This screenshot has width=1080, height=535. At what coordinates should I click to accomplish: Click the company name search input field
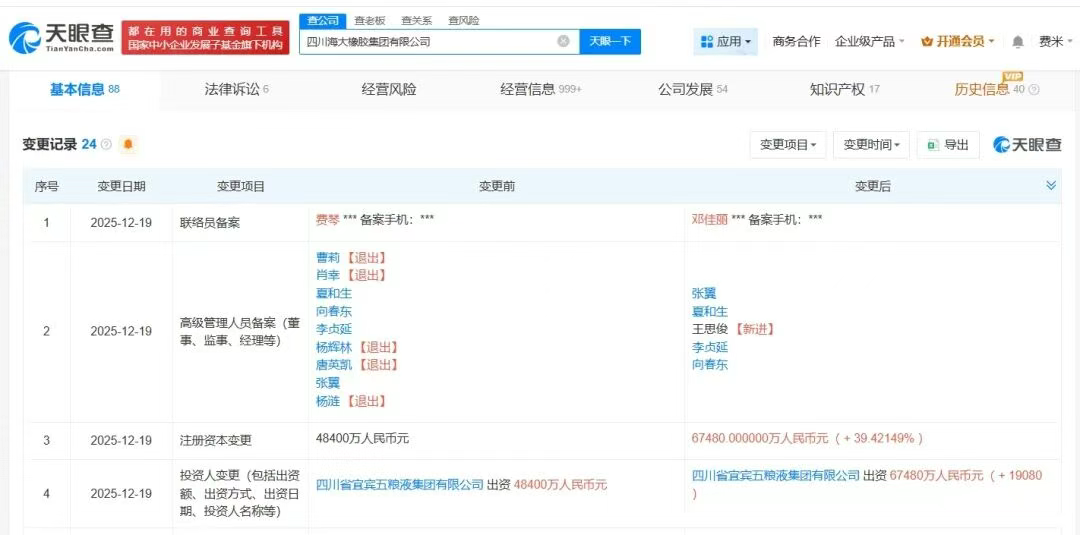pyautogui.click(x=428, y=42)
